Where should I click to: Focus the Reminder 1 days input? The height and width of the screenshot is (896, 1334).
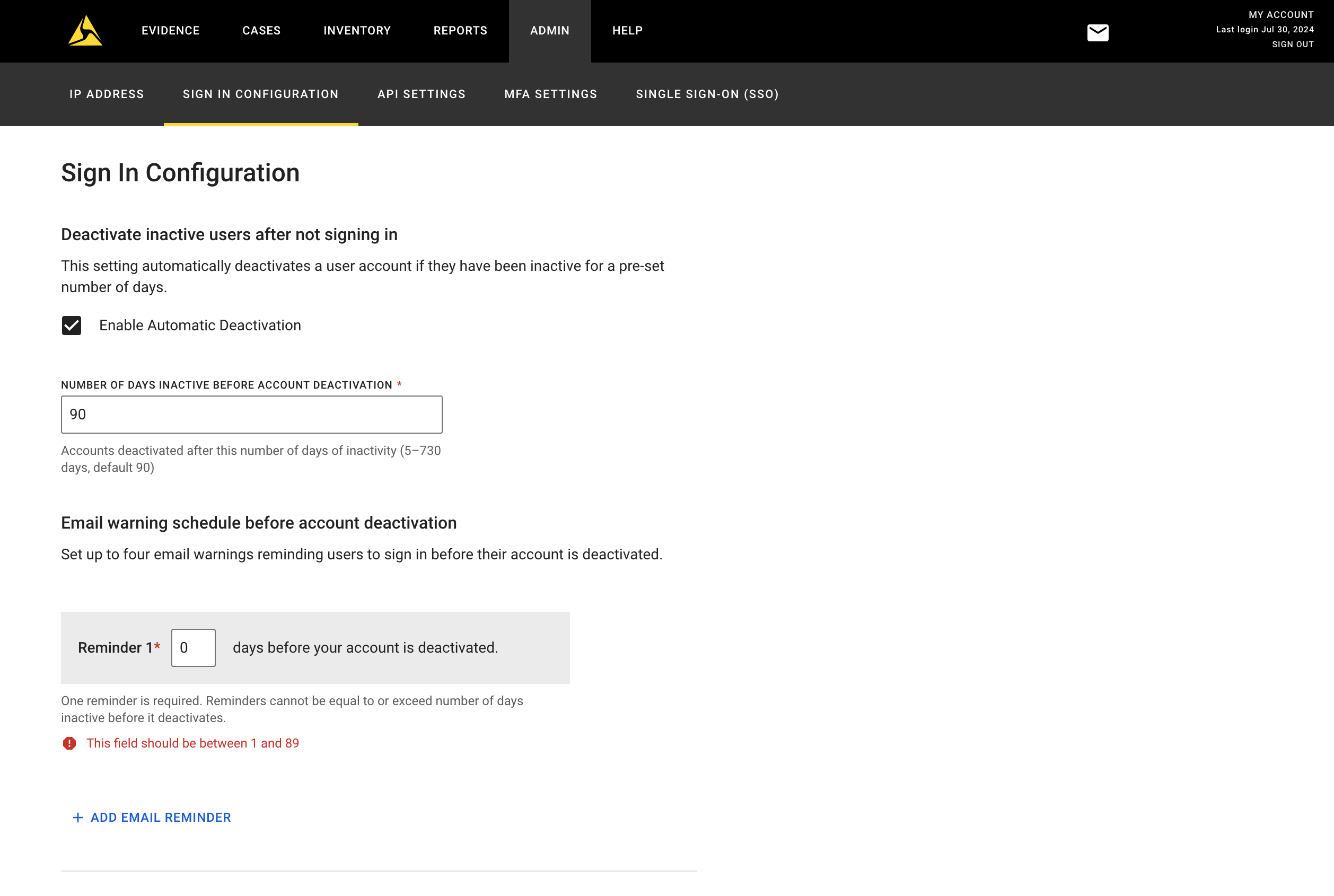click(193, 647)
